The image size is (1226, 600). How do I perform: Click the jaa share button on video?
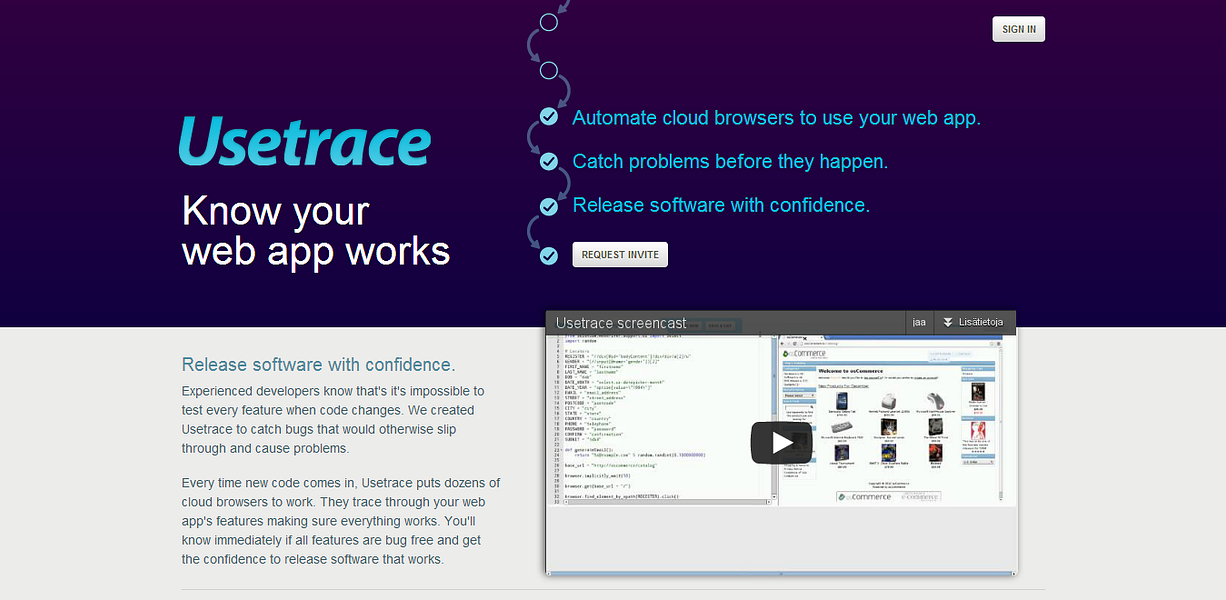pyautogui.click(x=919, y=322)
